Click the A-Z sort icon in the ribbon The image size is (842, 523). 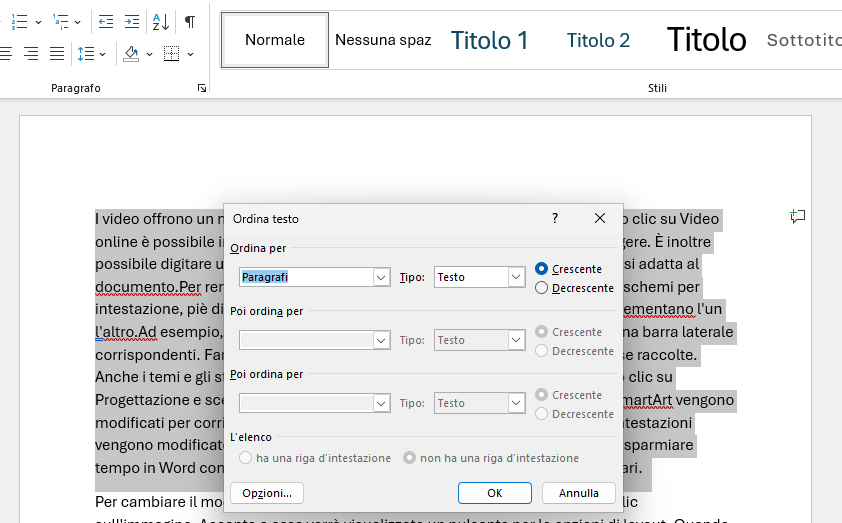point(160,21)
